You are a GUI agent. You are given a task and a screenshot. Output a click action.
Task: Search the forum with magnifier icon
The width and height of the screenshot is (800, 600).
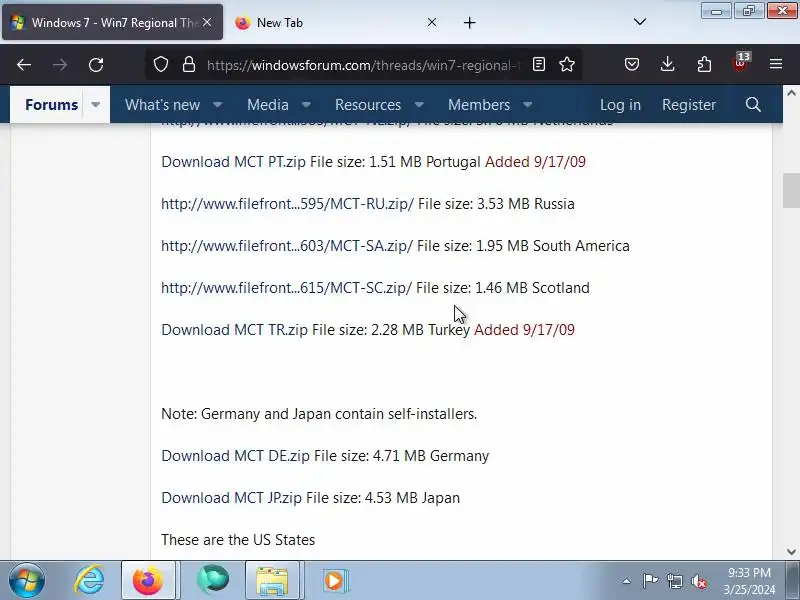(x=753, y=105)
